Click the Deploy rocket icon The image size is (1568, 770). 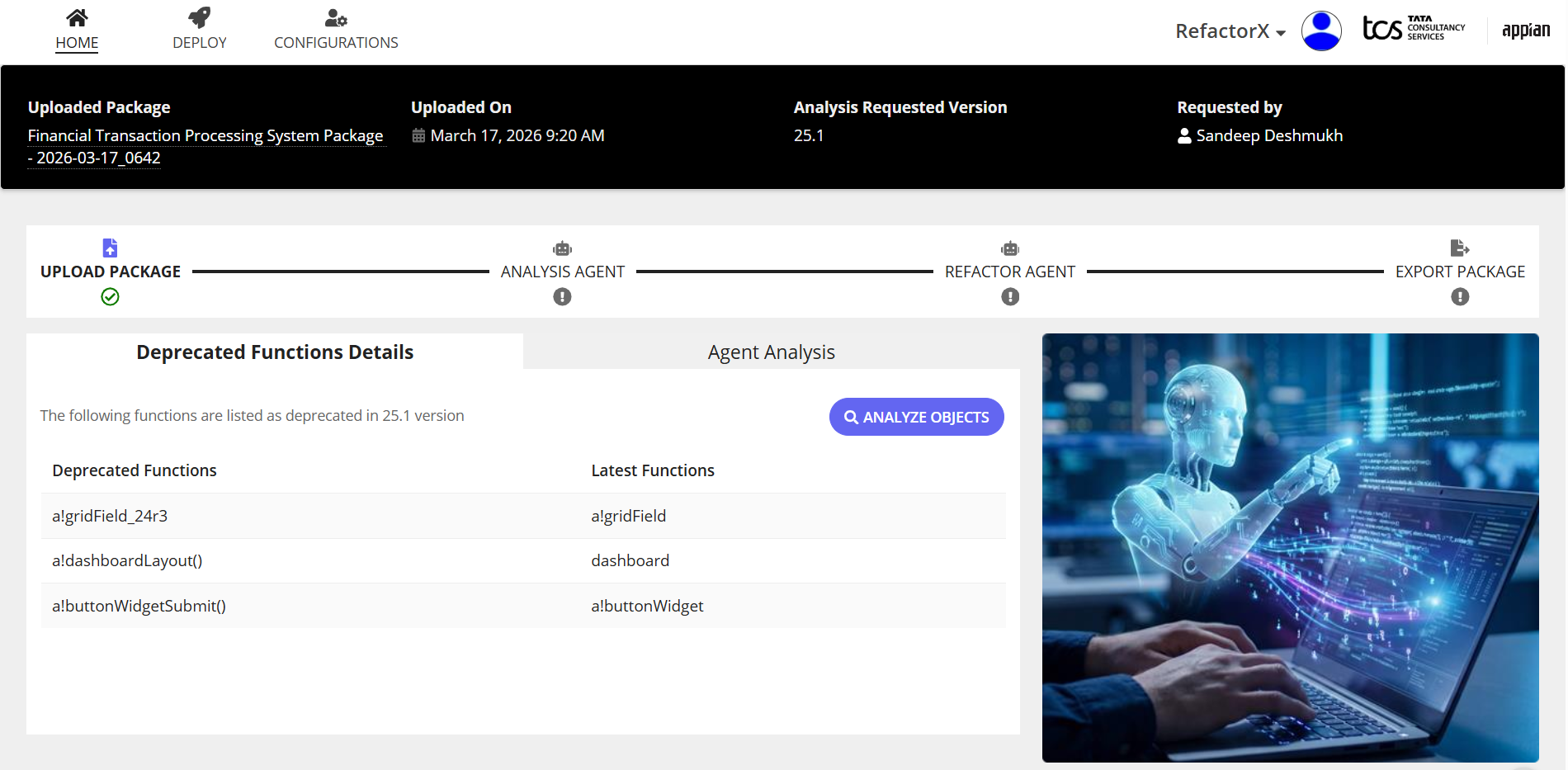(x=199, y=17)
